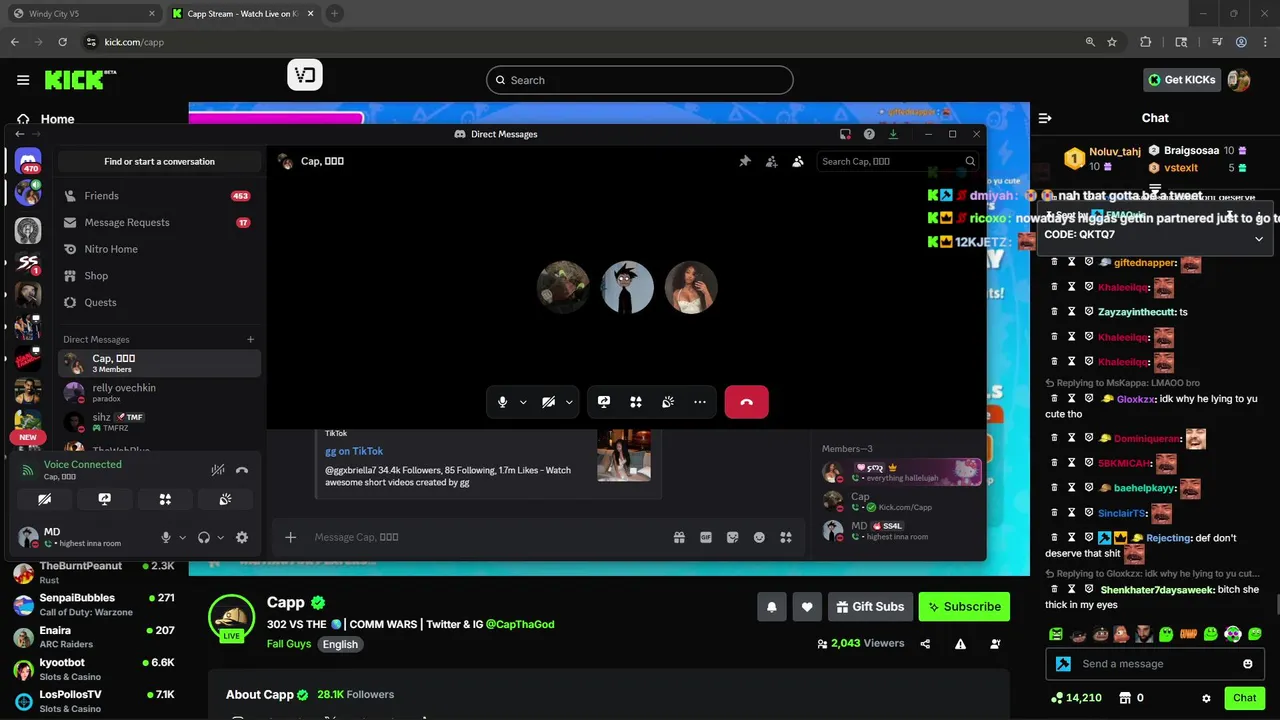The image size is (1280, 720).
Task: Open Discord direct messages home icon
Action: 28,161
